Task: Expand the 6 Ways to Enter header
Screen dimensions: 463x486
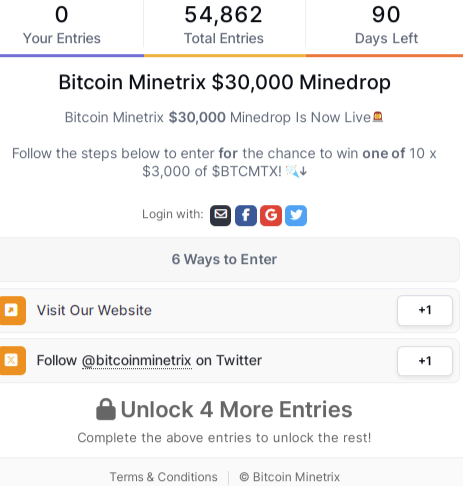Action: pos(229,259)
